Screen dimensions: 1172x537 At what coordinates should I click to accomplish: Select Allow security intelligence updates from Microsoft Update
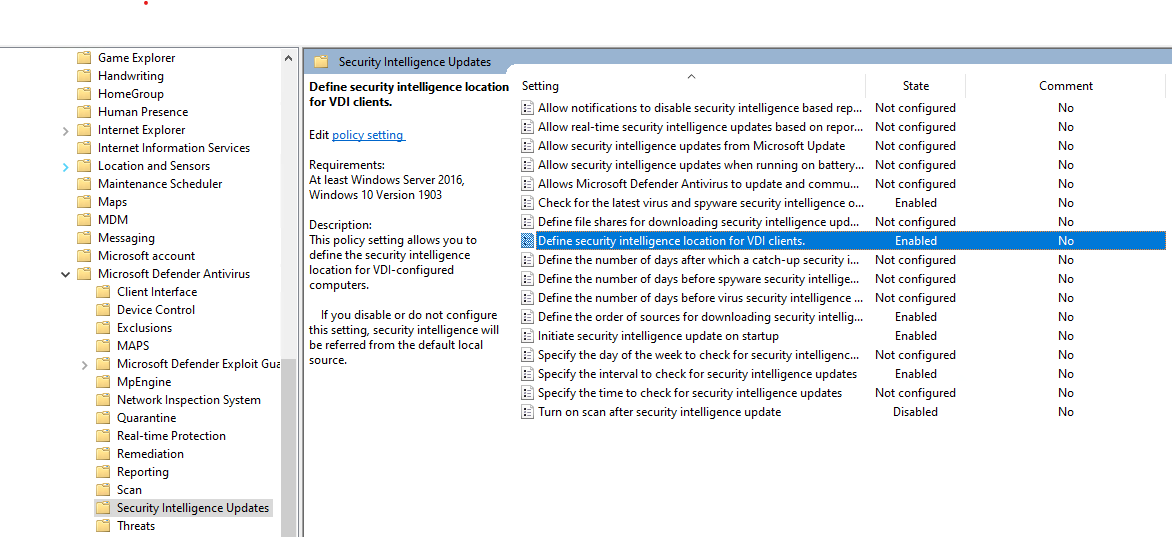[691, 146]
